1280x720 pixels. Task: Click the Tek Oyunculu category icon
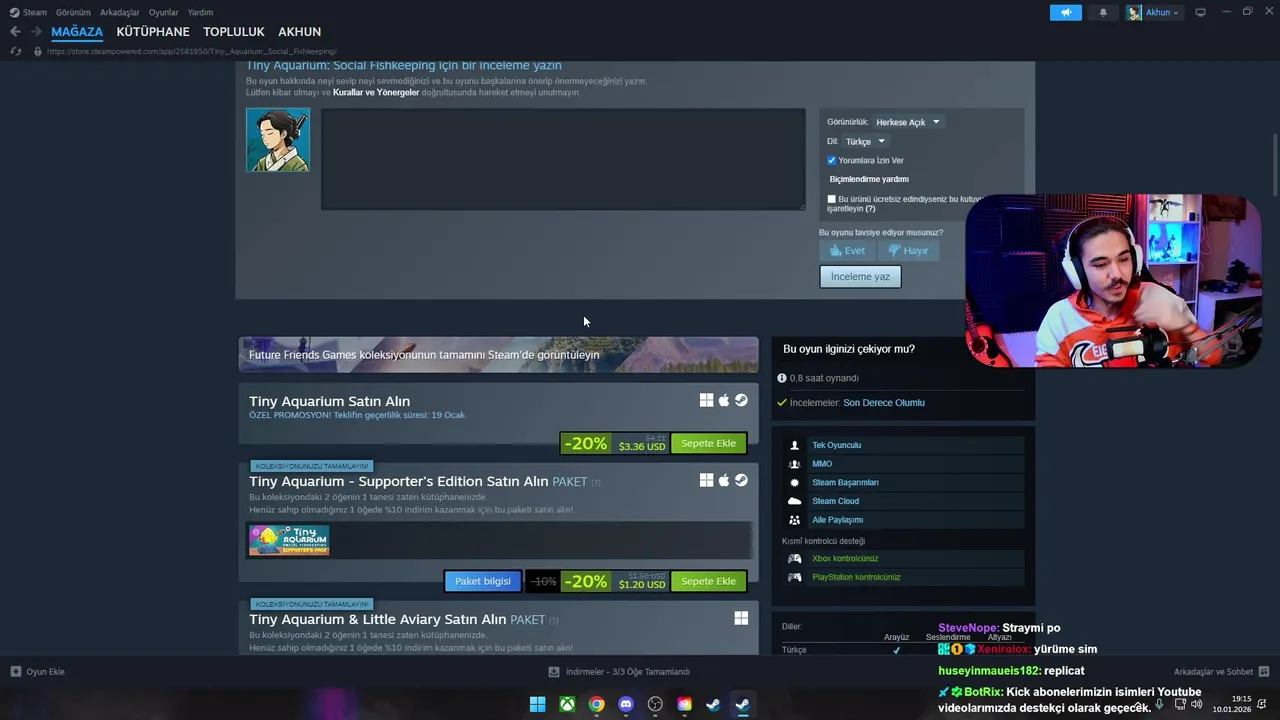794,445
